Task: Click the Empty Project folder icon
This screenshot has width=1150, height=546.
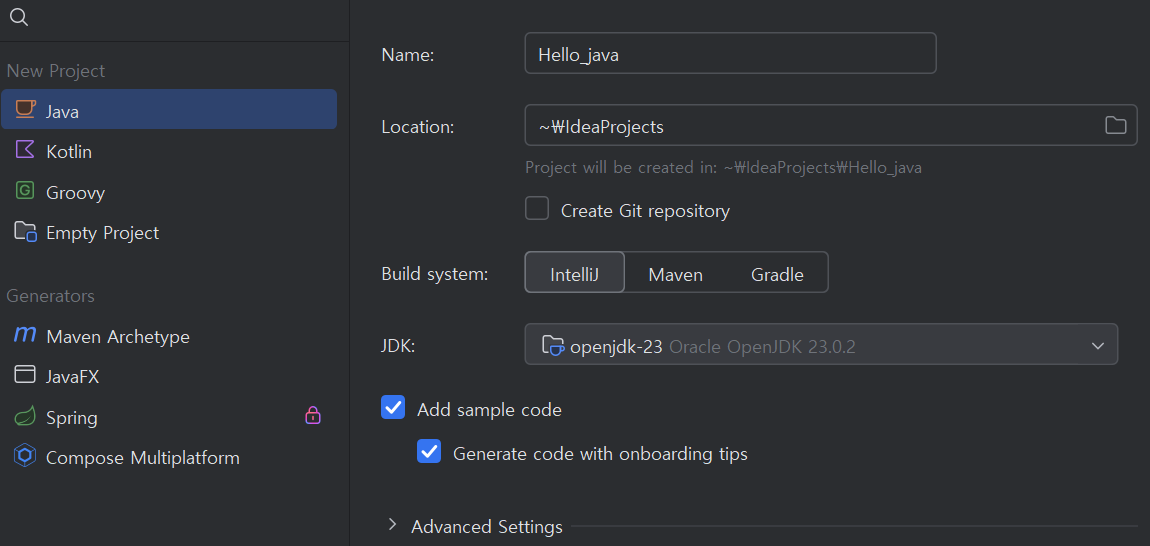Action: (x=26, y=232)
